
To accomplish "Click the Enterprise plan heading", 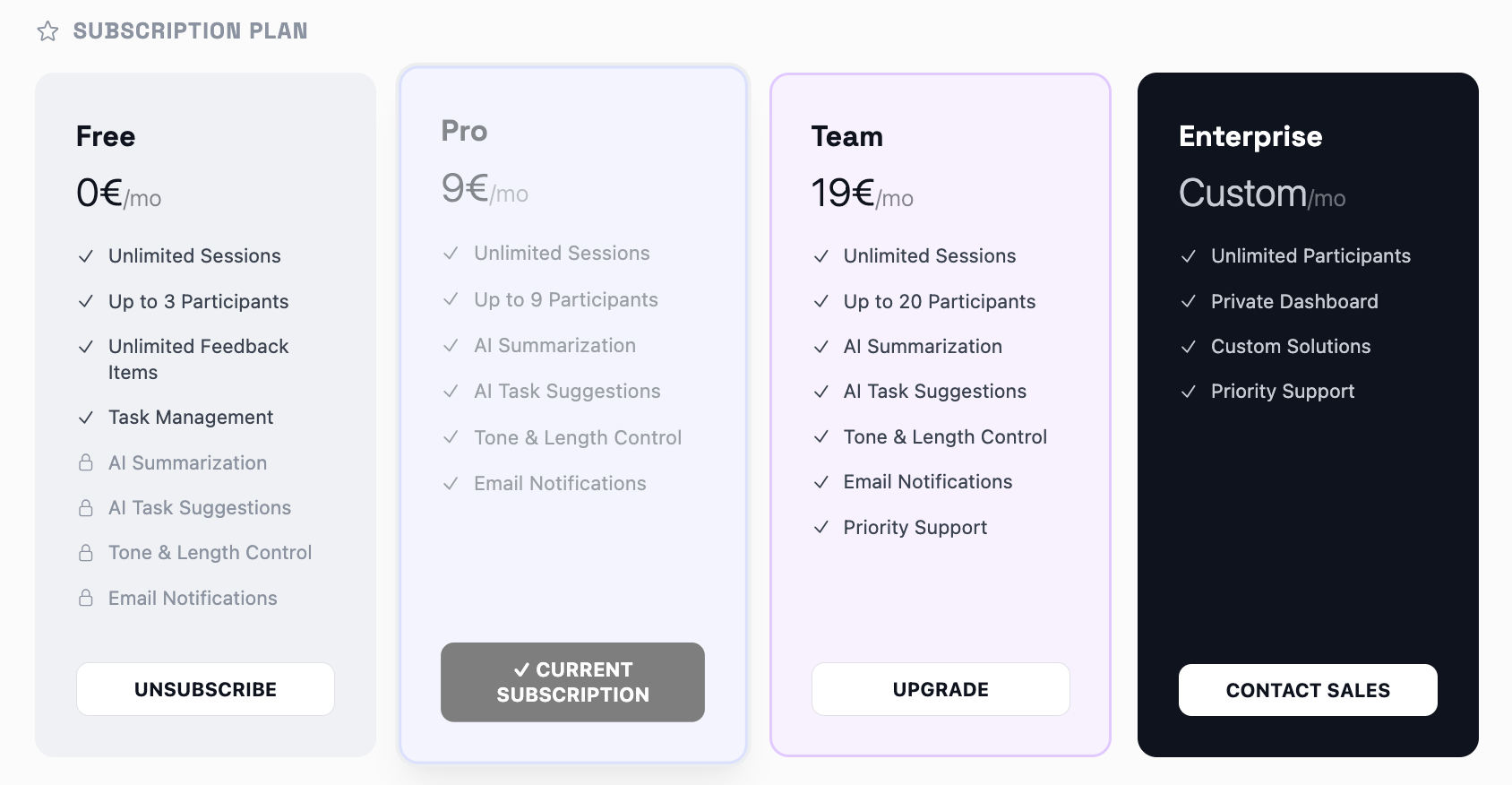I will 1250,136.
